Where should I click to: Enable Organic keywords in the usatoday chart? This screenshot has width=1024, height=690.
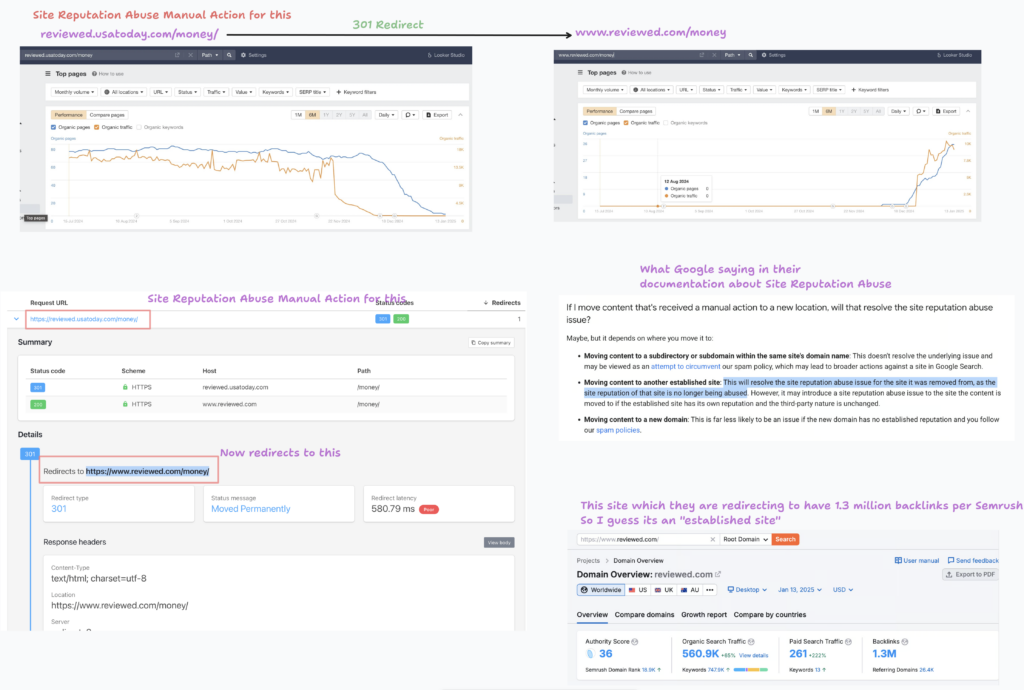[x=141, y=127]
